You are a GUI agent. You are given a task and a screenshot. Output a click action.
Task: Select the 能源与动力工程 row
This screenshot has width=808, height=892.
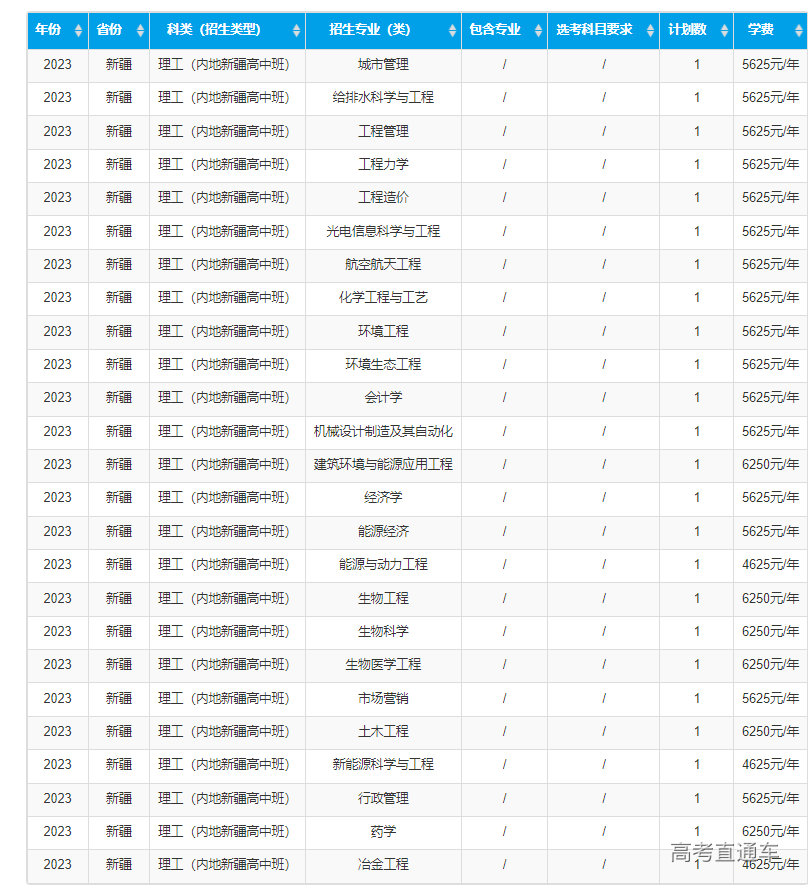pos(383,564)
